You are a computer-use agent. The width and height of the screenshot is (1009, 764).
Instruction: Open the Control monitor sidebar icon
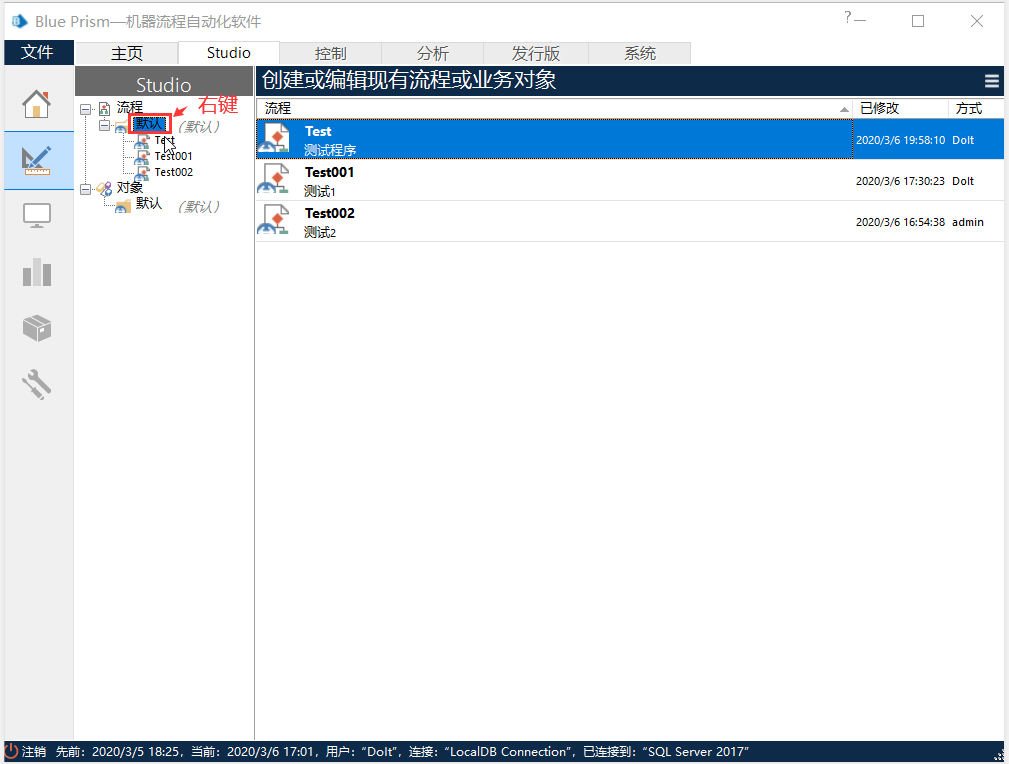(37, 216)
